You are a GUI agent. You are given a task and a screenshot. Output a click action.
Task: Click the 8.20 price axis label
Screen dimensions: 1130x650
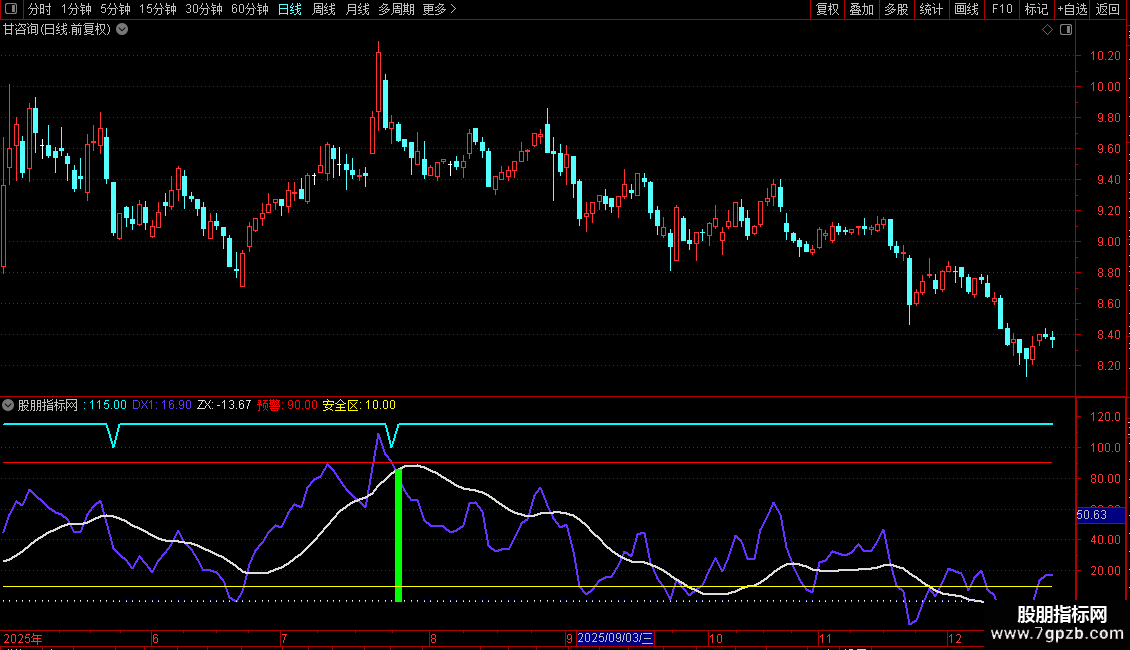click(1108, 365)
